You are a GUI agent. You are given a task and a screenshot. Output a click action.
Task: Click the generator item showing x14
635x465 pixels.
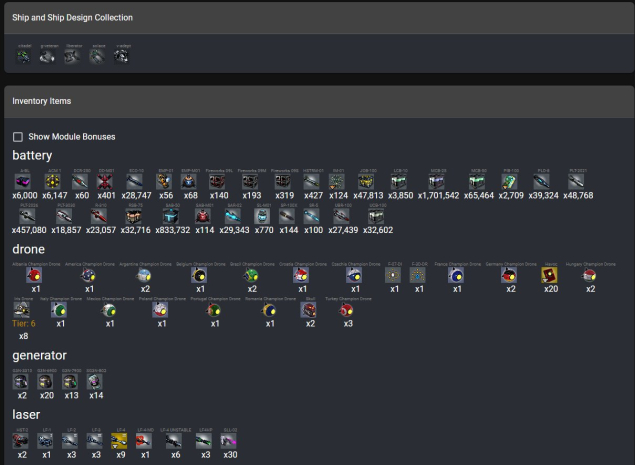95,381
